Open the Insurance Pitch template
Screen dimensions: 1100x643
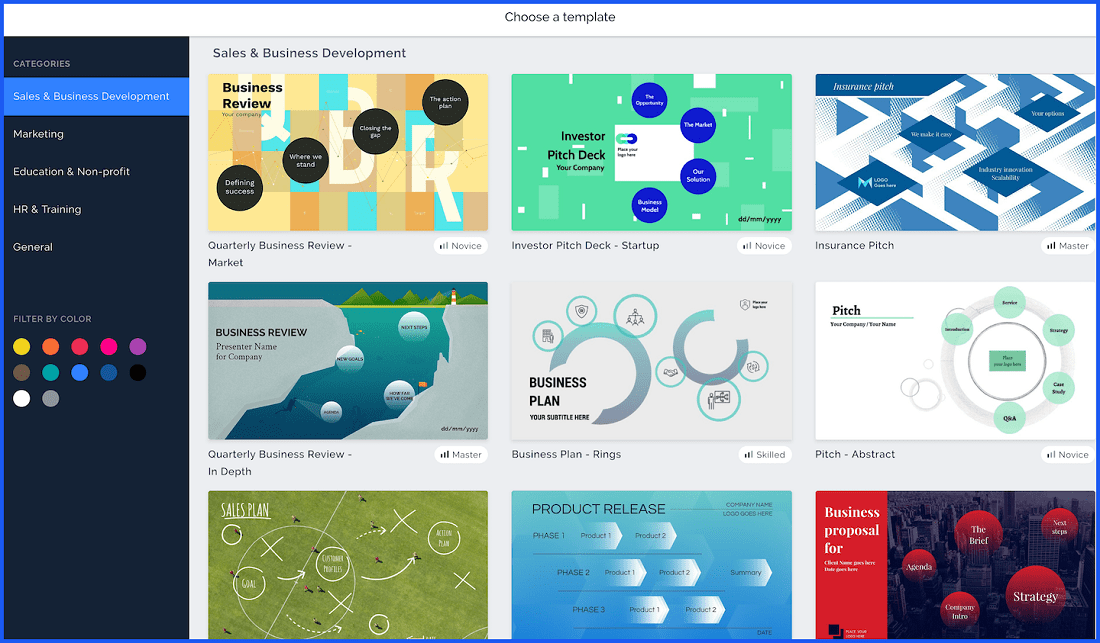click(954, 151)
